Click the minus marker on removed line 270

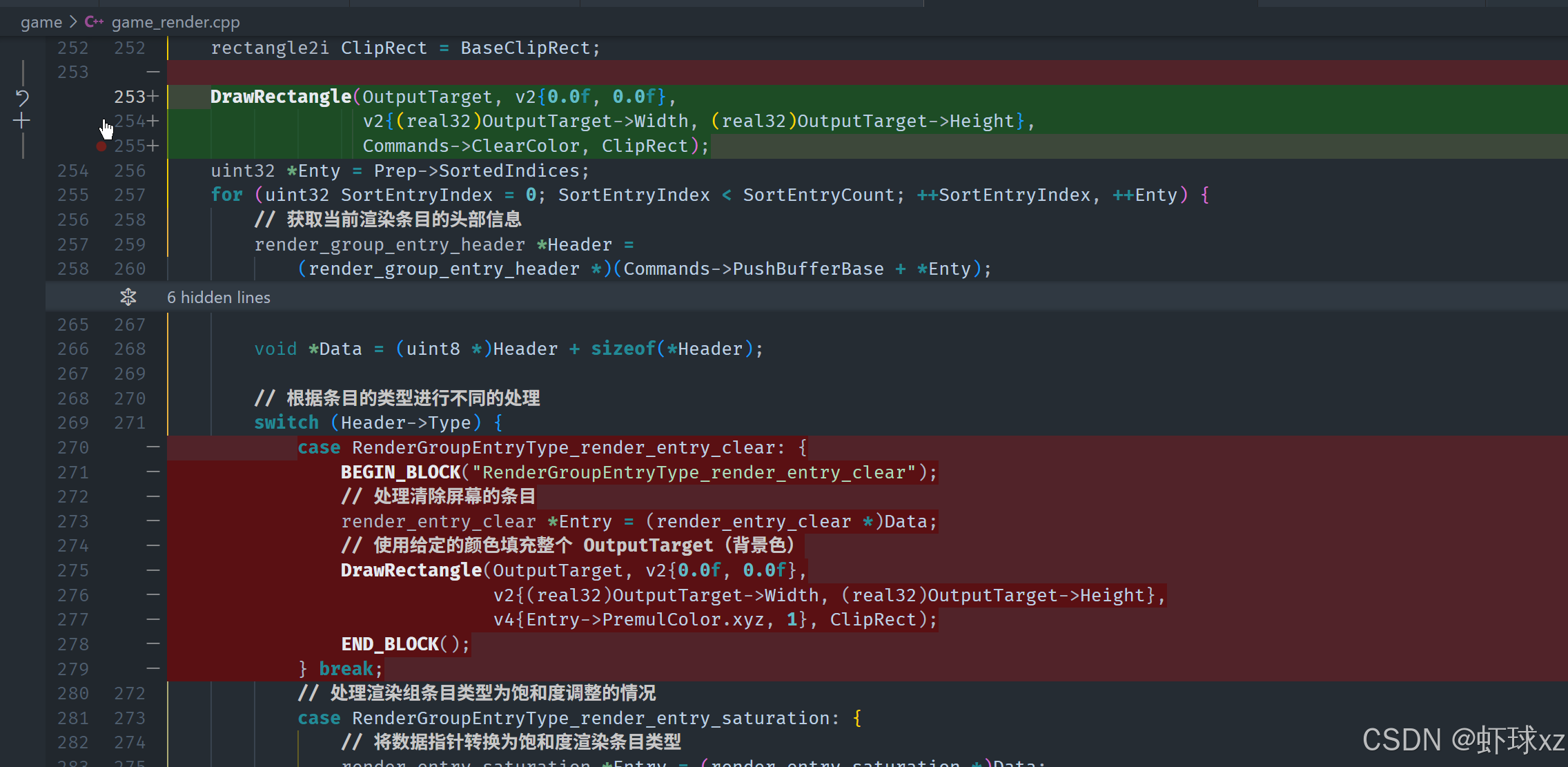153,447
